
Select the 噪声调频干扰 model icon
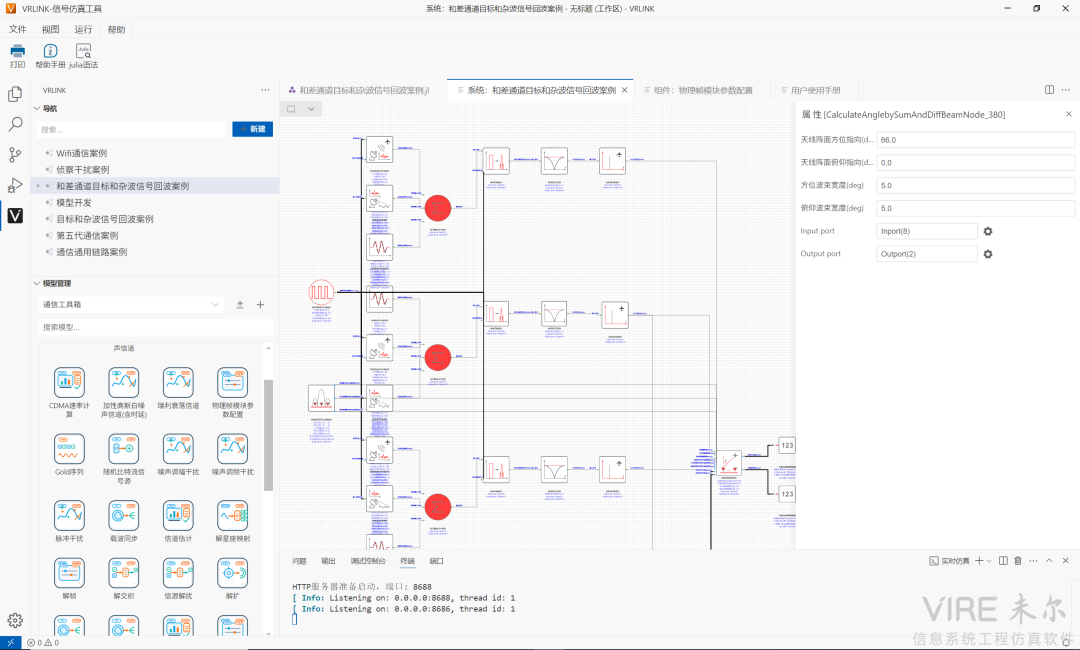tap(232, 449)
